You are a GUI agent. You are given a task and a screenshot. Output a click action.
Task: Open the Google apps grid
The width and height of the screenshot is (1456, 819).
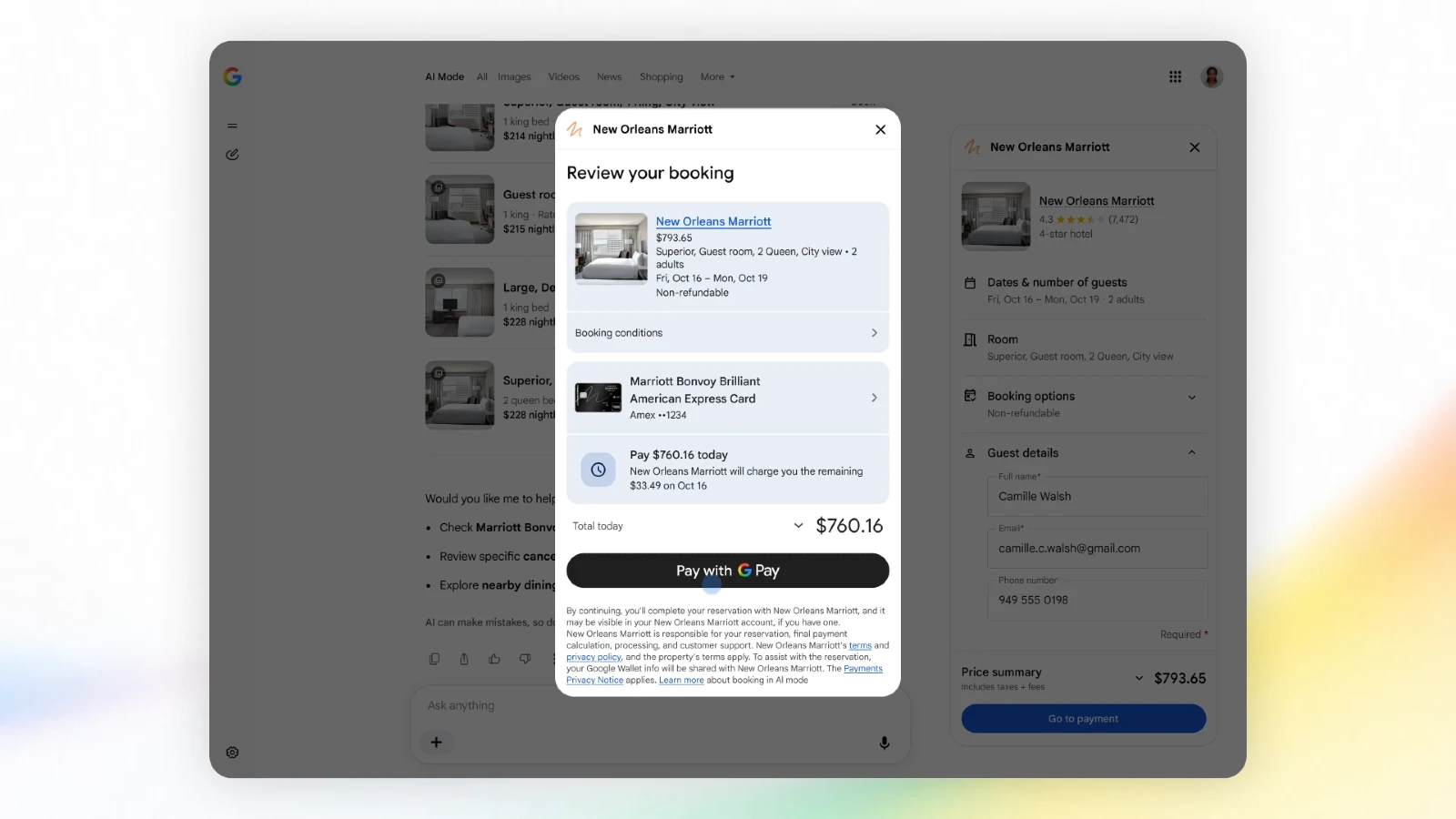[x=1175, y=77]
